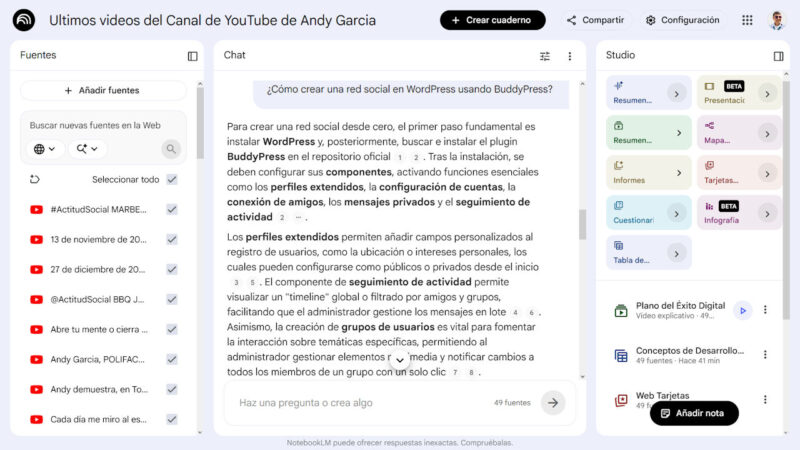
Task: Expand the Informes card arrow
Action: (679, 173)
